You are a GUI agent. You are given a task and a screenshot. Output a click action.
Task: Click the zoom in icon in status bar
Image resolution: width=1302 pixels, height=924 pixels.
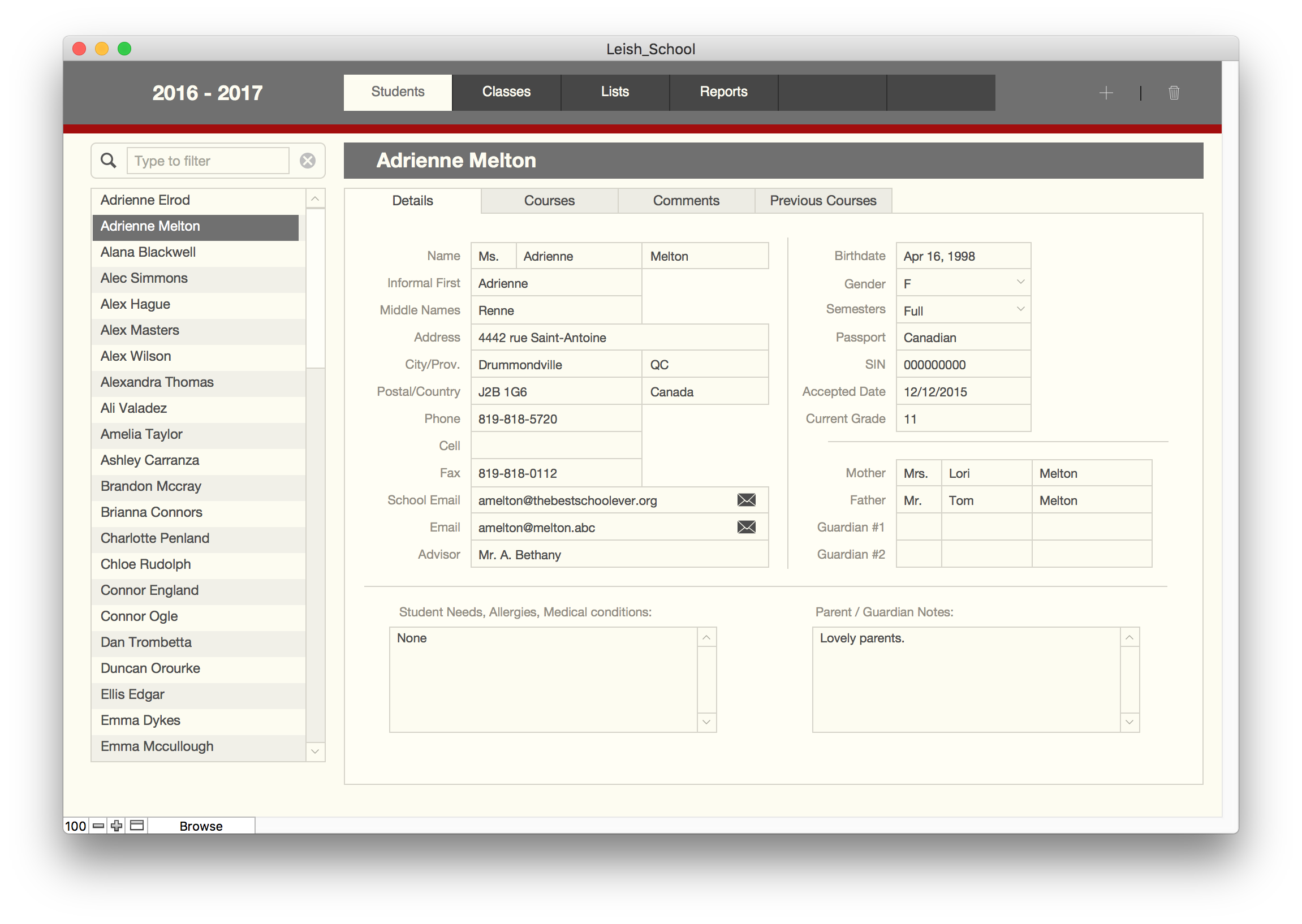[117, 826]
